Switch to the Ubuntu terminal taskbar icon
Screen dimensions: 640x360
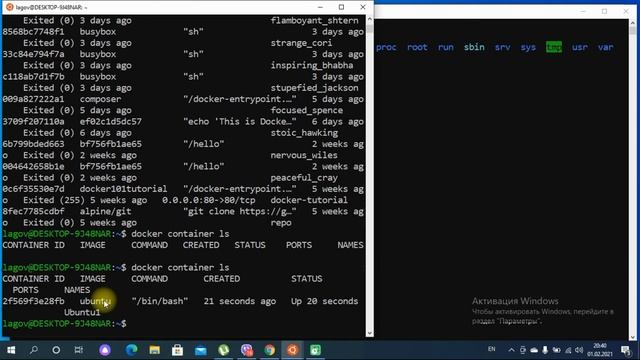pyautogui.click(x=292, y=350)
